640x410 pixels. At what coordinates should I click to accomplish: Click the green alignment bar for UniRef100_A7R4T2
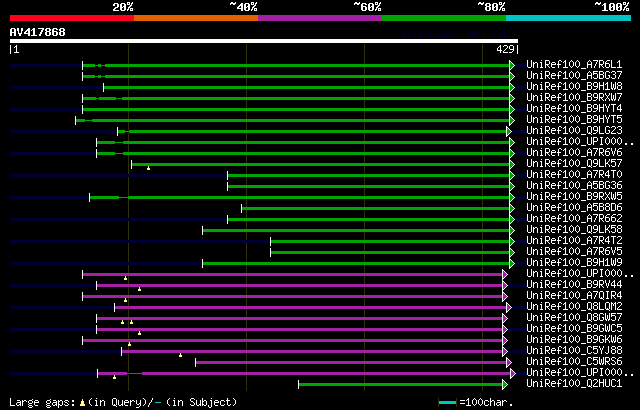390,242
